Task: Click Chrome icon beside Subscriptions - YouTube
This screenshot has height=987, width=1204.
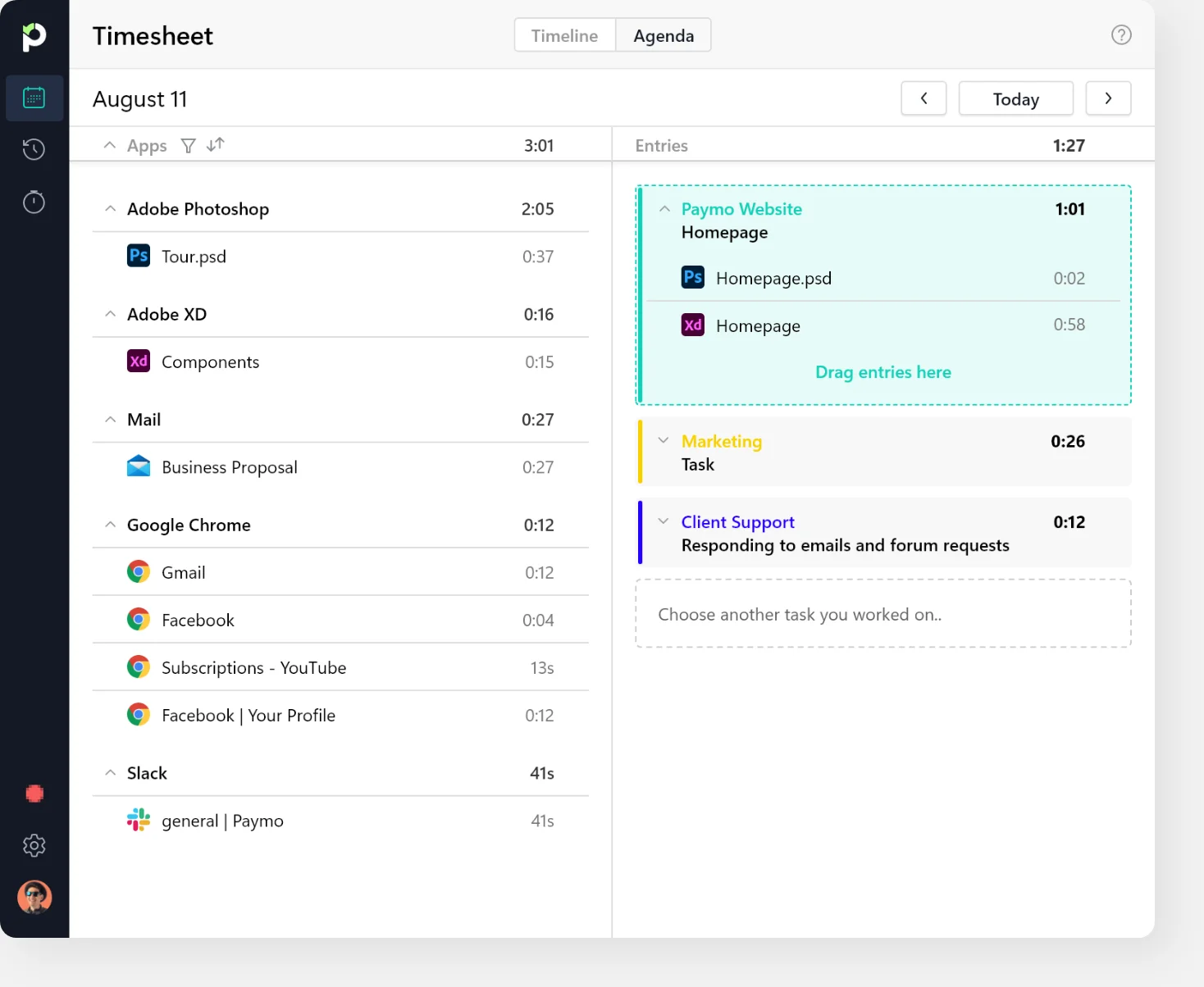Action: (x=139, y=666)
